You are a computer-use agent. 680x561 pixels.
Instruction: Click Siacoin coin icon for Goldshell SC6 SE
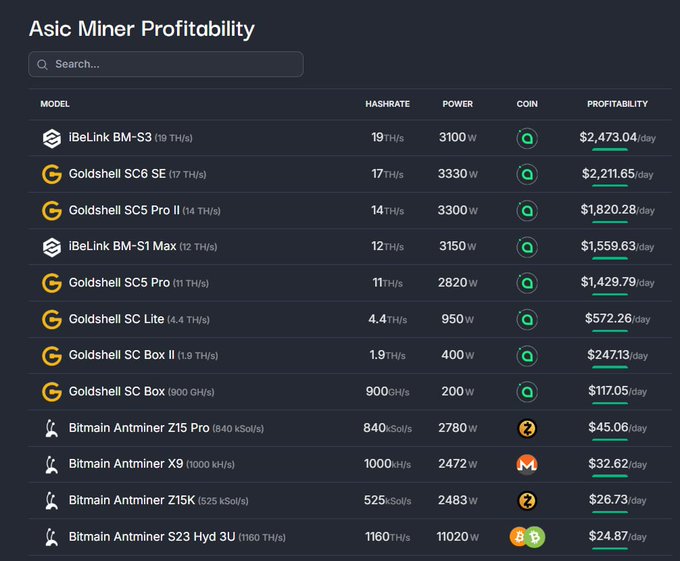[527, 174]
